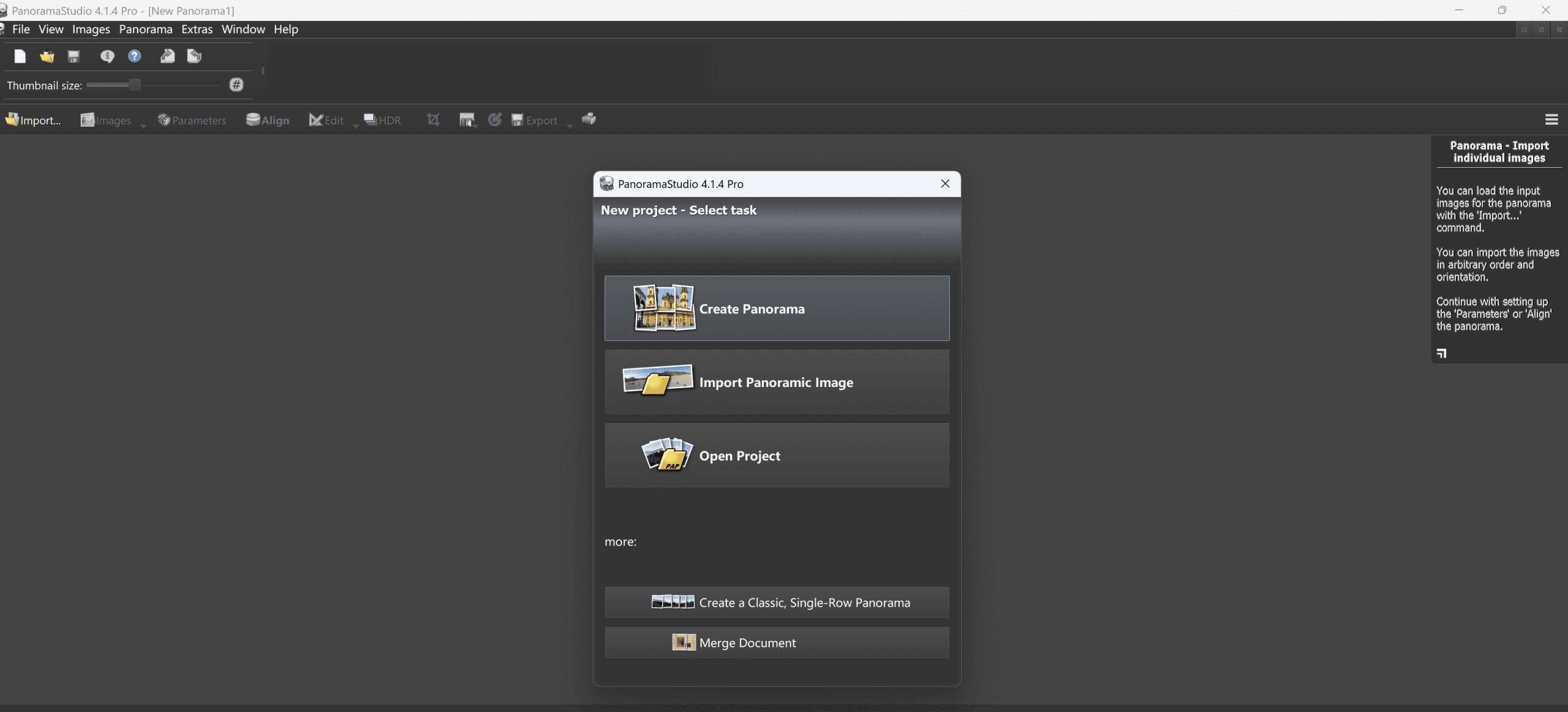Click the PanoramaStudio dialog title icon
This screenshot has width=1568, height=712.
click(x=606, y=184)
